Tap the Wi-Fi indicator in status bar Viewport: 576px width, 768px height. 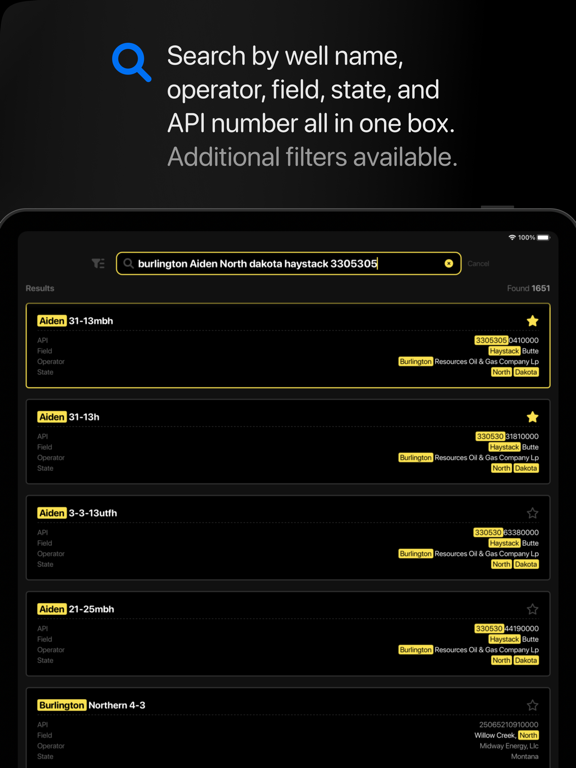(512, 238)
